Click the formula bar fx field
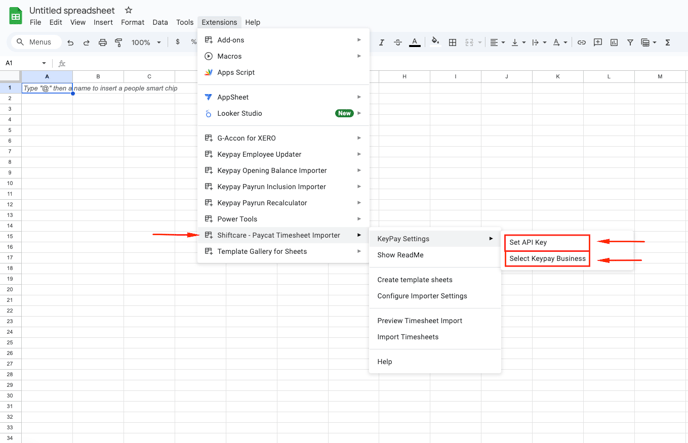Image resolution: width=688 pixels, height=443 pixels. (377, 63)
